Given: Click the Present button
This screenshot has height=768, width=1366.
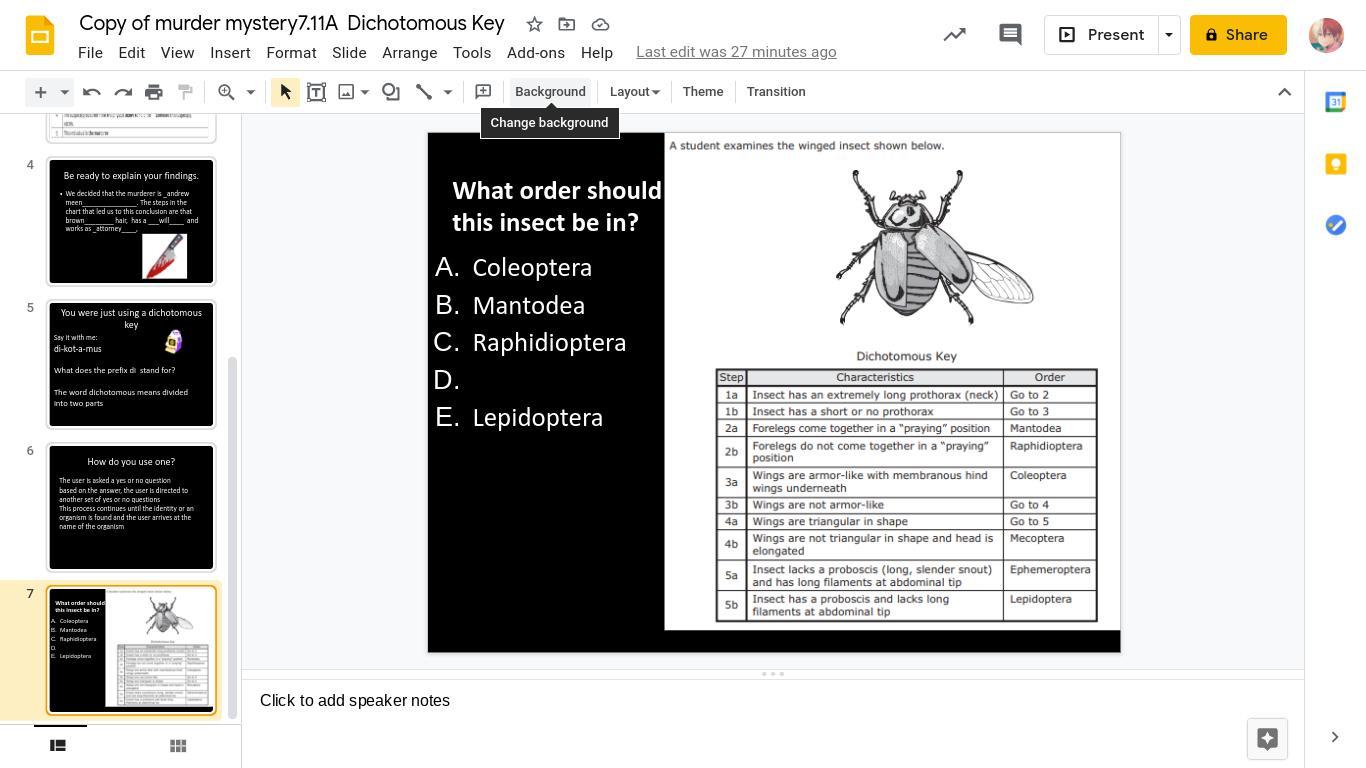Looking at the screenshot, I should (1101, 35).
